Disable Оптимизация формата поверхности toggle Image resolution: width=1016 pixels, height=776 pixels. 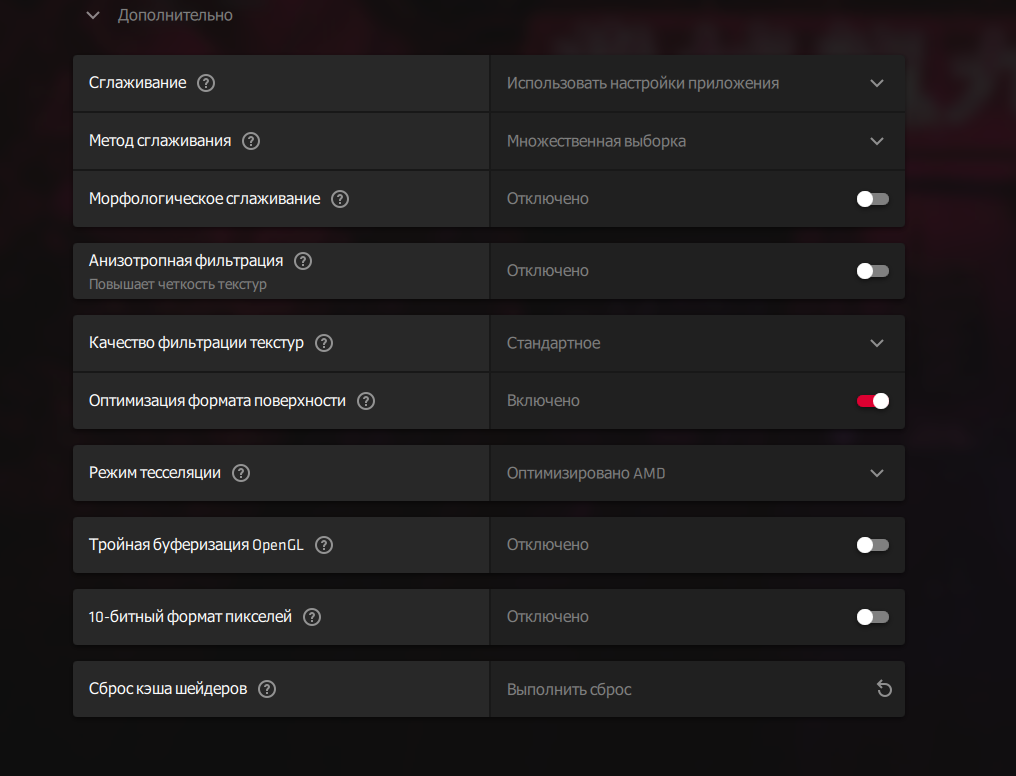pos(872,401)
